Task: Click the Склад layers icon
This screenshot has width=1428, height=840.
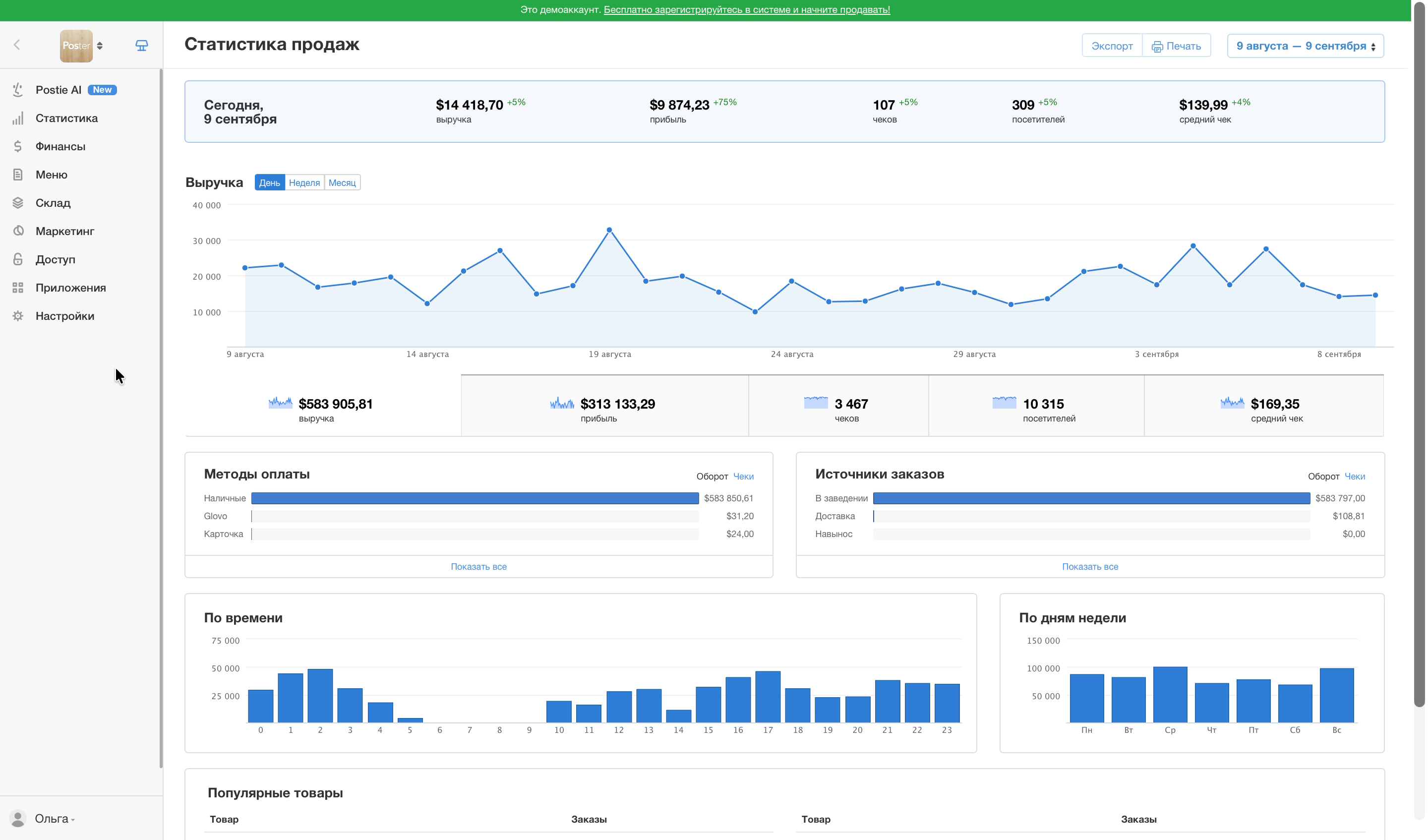Action: pos(18,203)
